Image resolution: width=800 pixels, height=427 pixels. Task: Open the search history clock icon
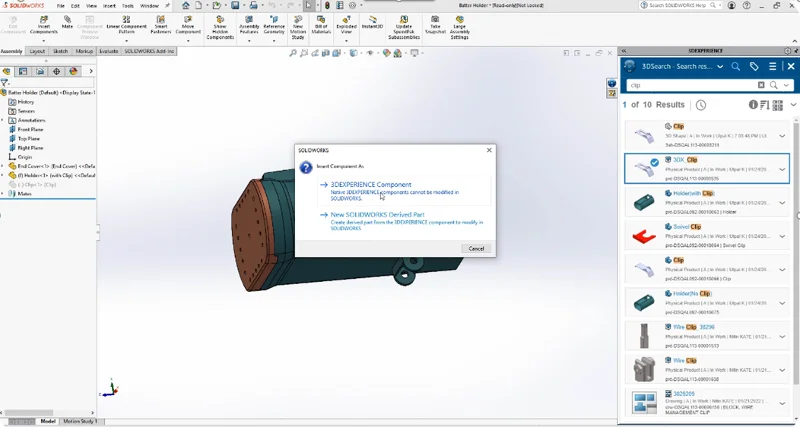pos(701,105)
